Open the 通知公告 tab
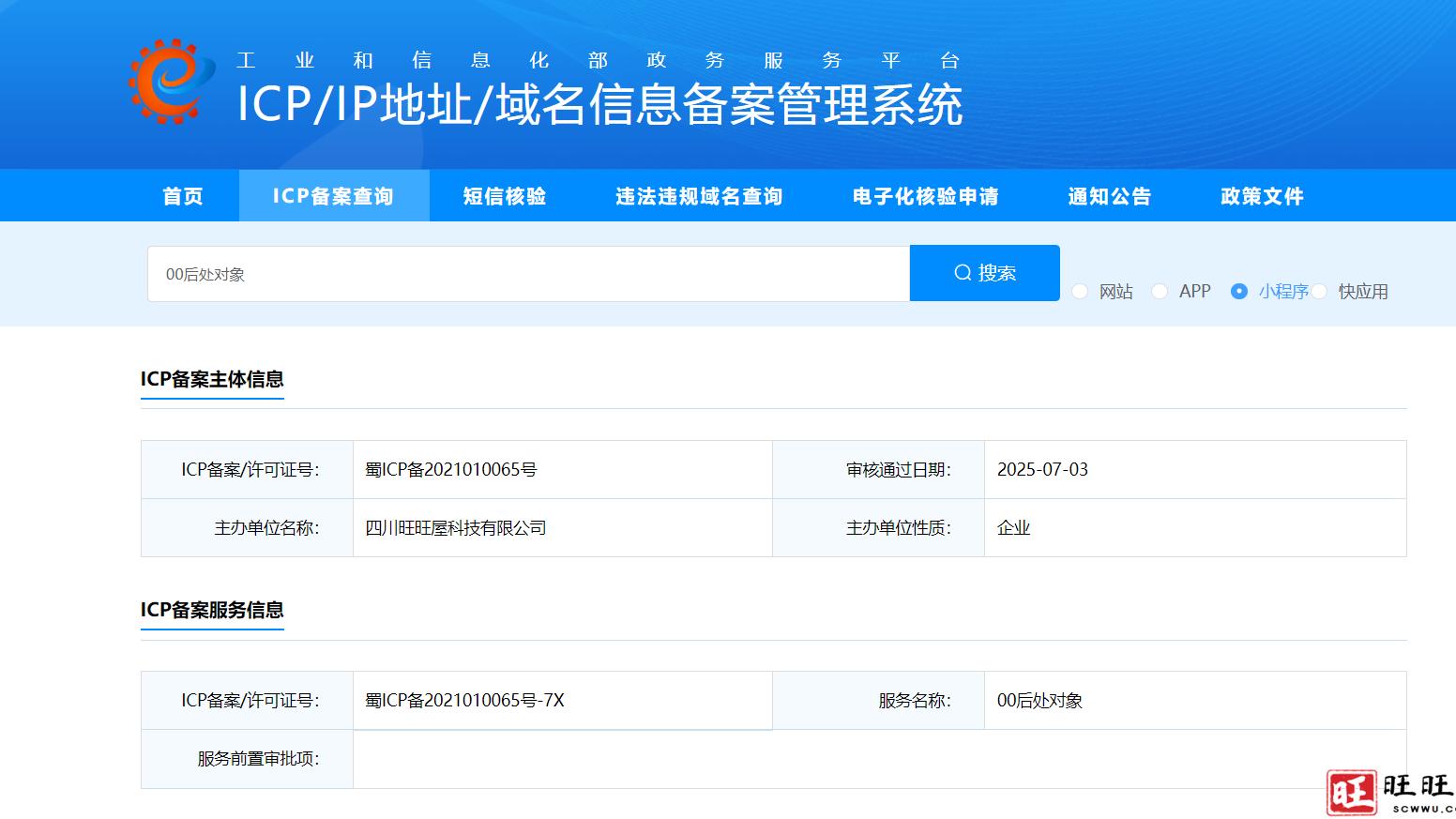This screenshot has width=1456, height=819. [x=1110, y=196]
